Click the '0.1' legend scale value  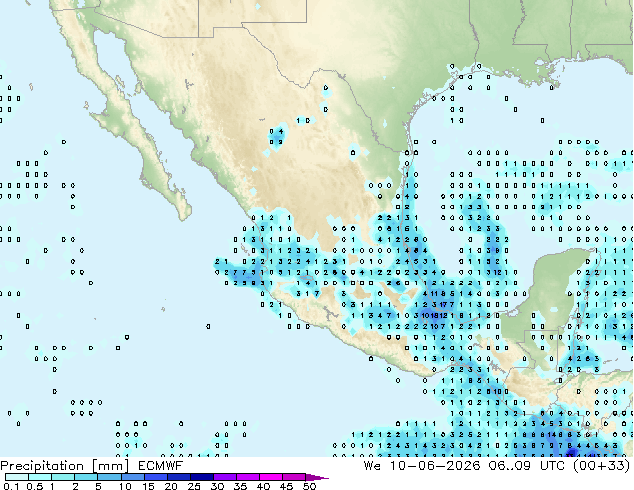(x=11, y=486)
